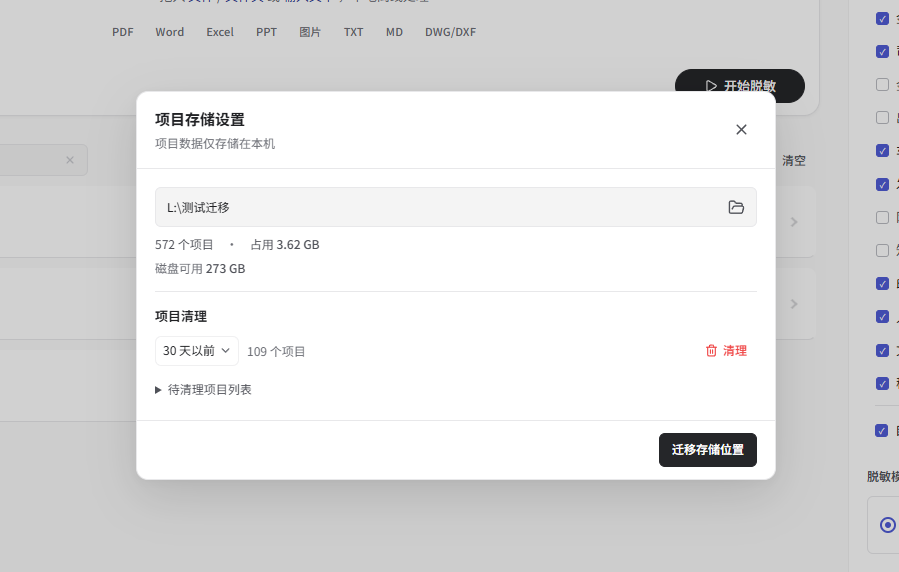899x572 pixels.
Task: Click the PDF format label
Action: click(123, 32)
